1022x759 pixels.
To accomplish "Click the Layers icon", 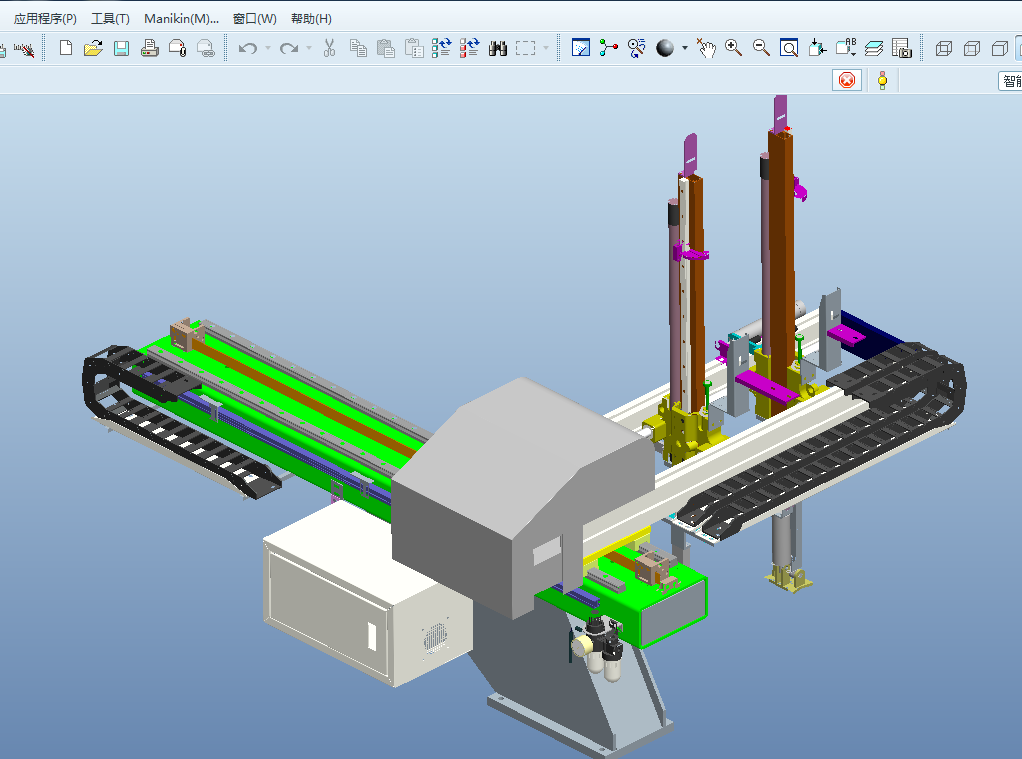I will click(x=874, y=48).
